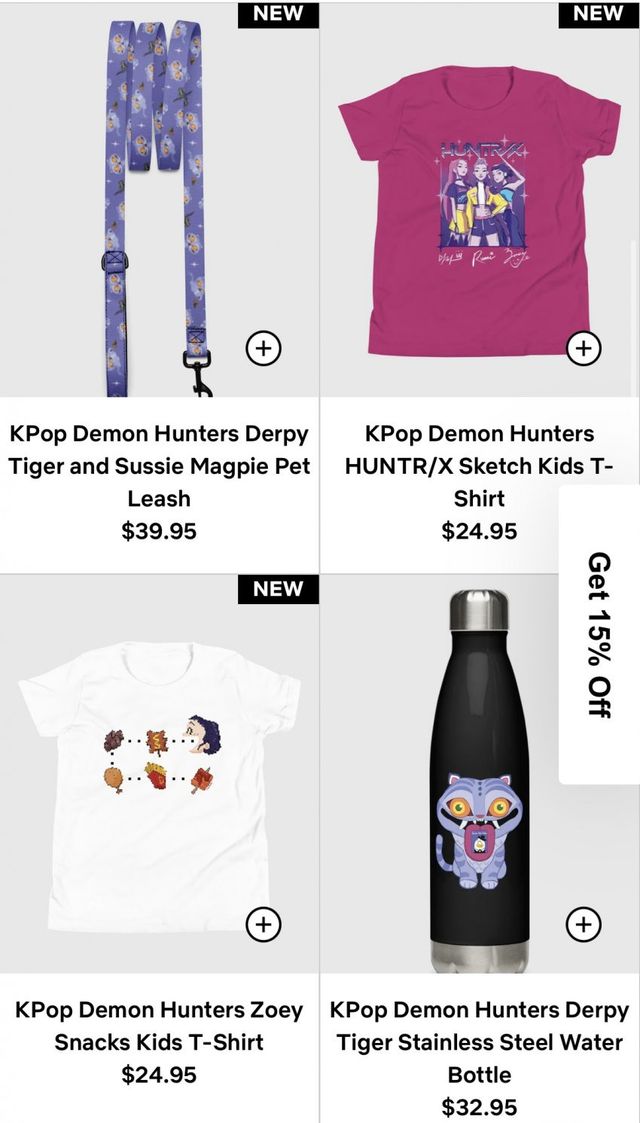Click the plus icon on Zoey Snacks T-Shirt
The height and width of the screenshot is (1123, 640).
[263, 924]
